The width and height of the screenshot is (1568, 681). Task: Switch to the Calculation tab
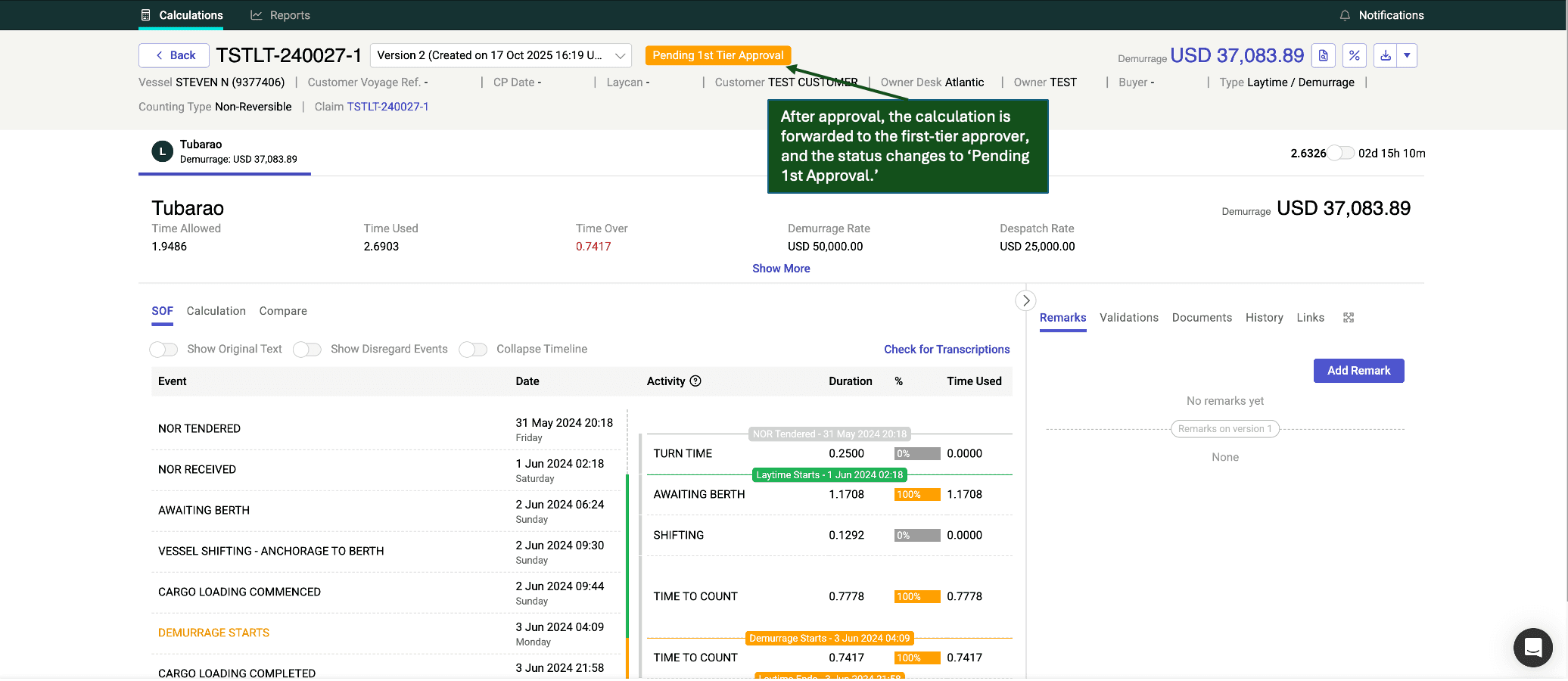216,311
